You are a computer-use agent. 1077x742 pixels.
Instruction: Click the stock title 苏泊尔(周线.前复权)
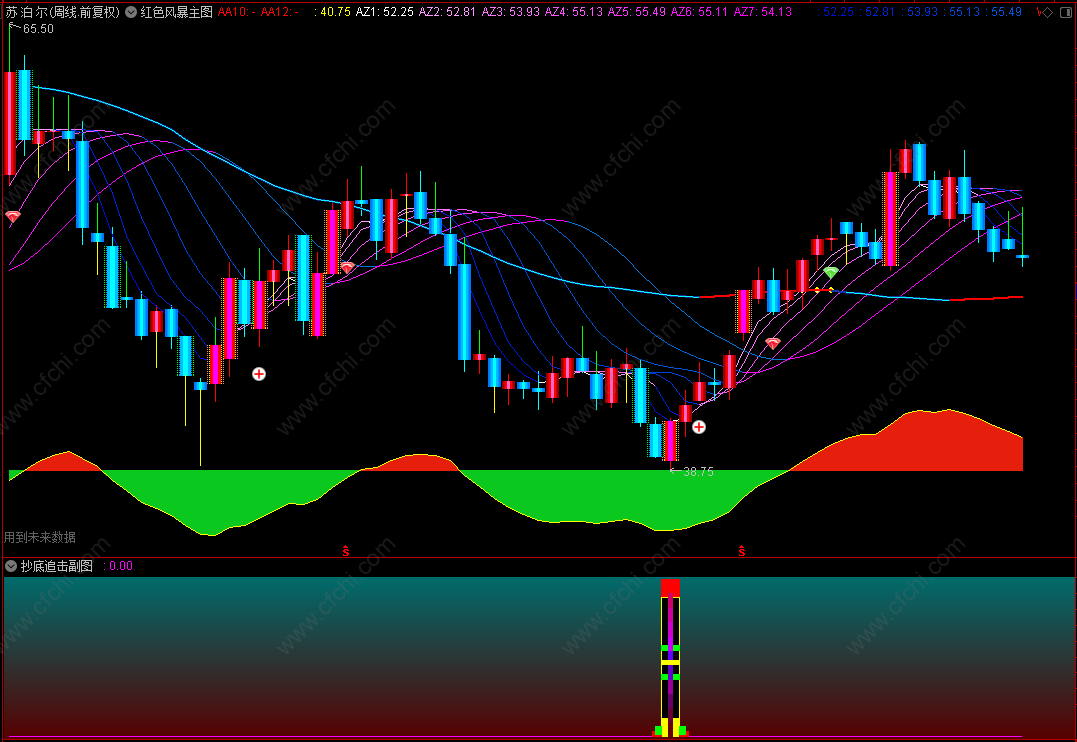click(63, 12)
